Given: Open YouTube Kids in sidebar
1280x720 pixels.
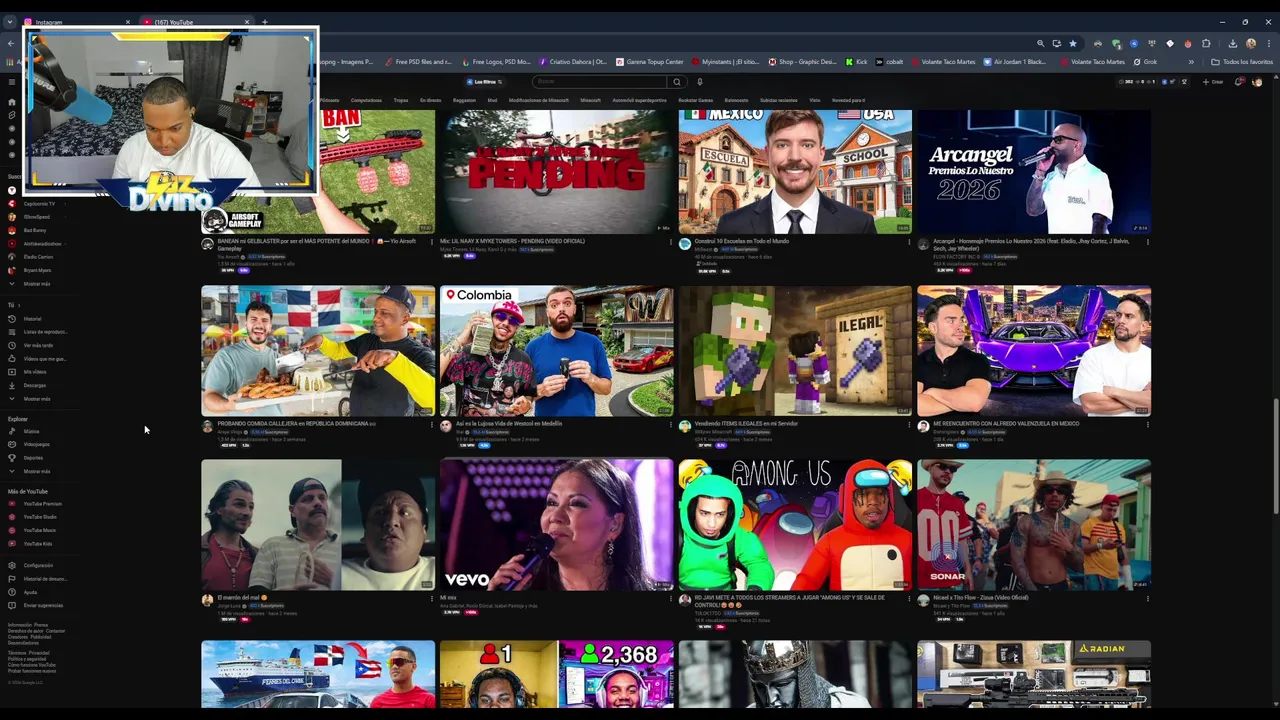Looking at the screenshot, I should [x=38, y=544].
